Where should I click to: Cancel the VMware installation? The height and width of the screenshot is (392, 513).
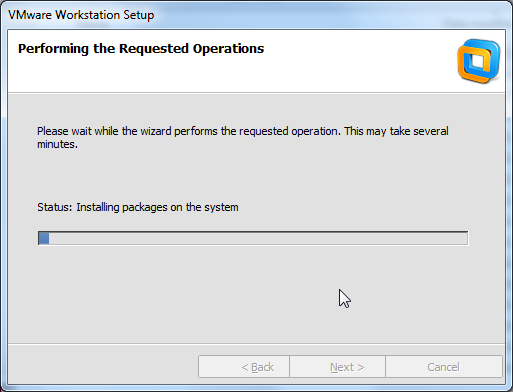[x=444, y=367]
